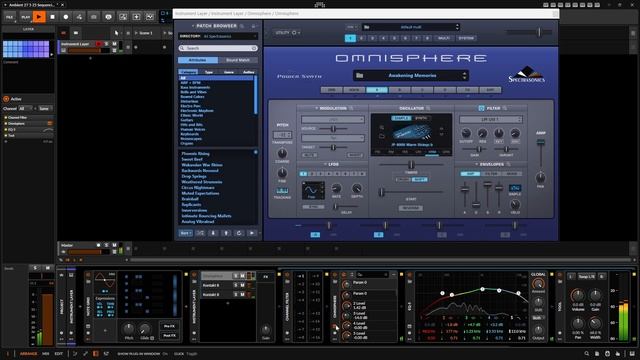
Task: Click the Omnisphere patch search field
Action: [x=218, y=48]
